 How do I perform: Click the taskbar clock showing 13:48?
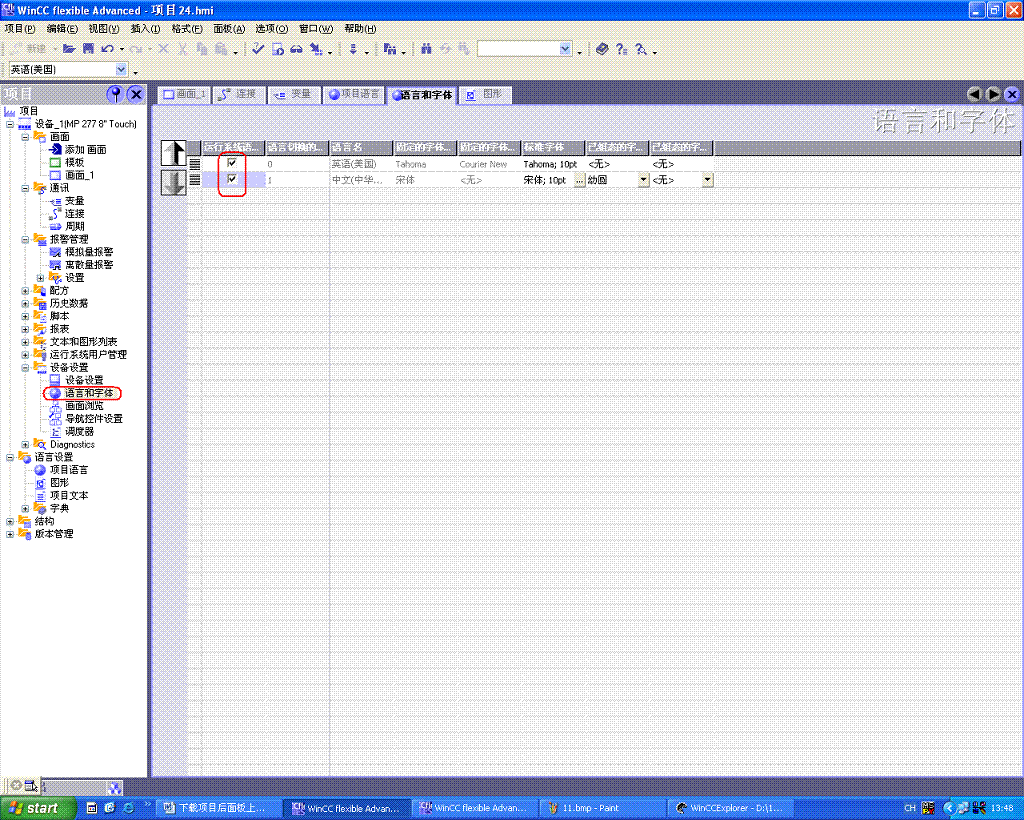tap(1001, 808)
